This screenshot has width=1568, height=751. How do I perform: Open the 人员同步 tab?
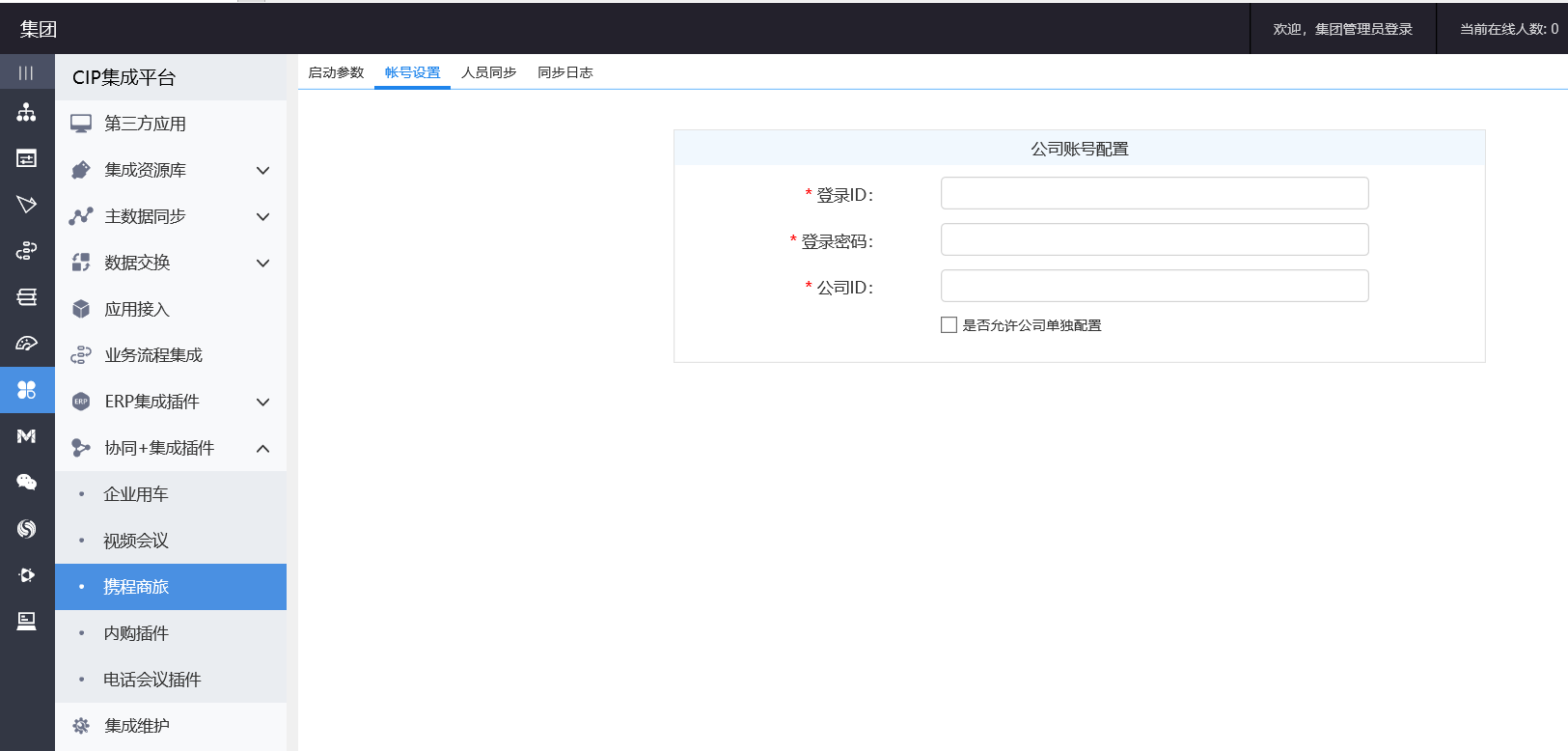pyautogui.click(x=488, y=72)
